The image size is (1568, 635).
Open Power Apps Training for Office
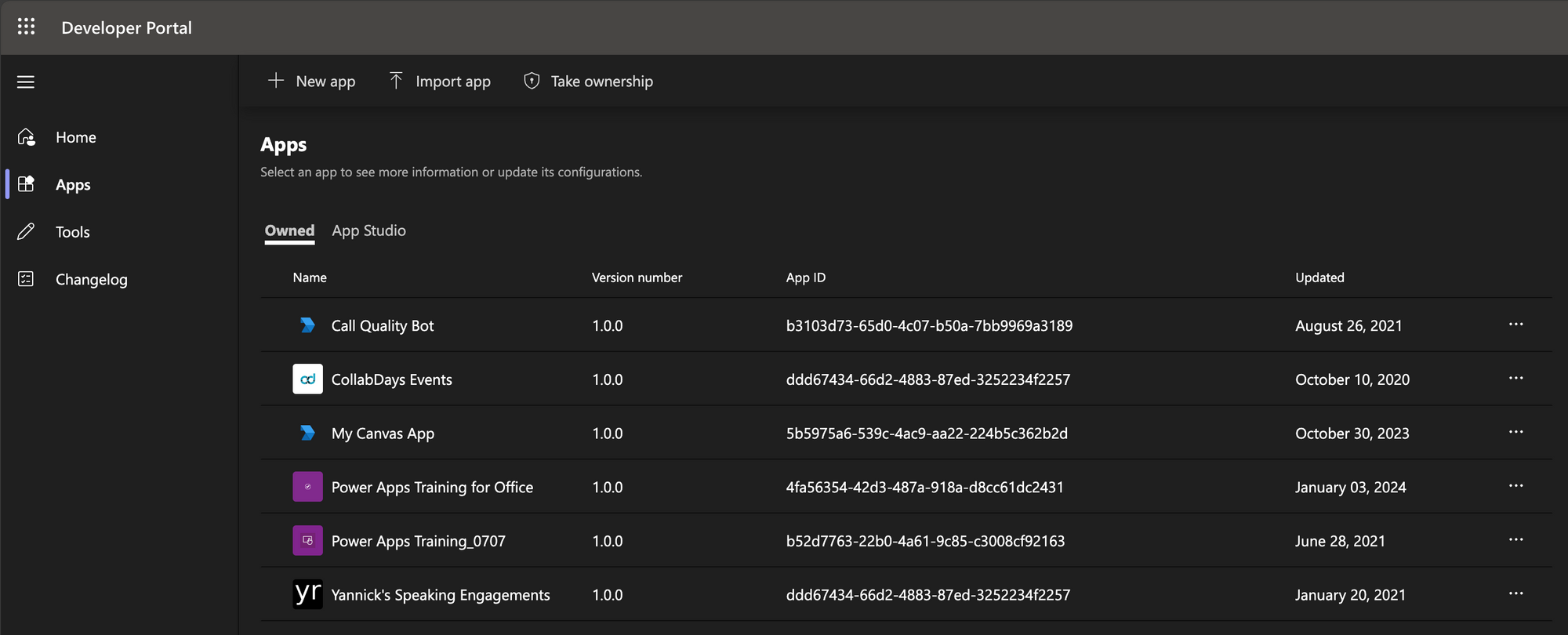point(432,488)
